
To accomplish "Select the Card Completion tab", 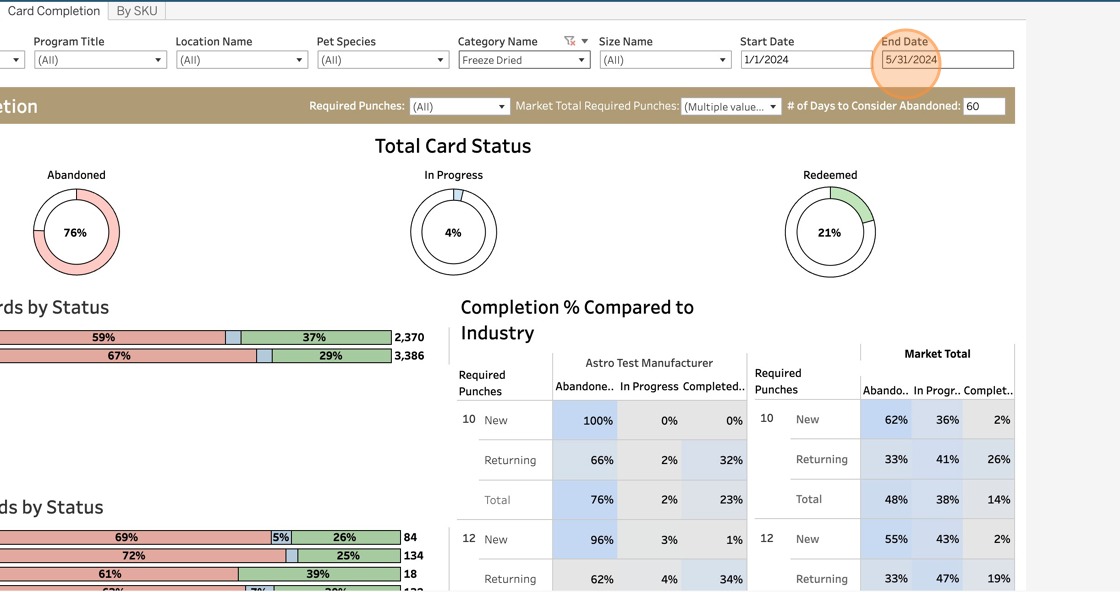I will (x=54, y=11).
